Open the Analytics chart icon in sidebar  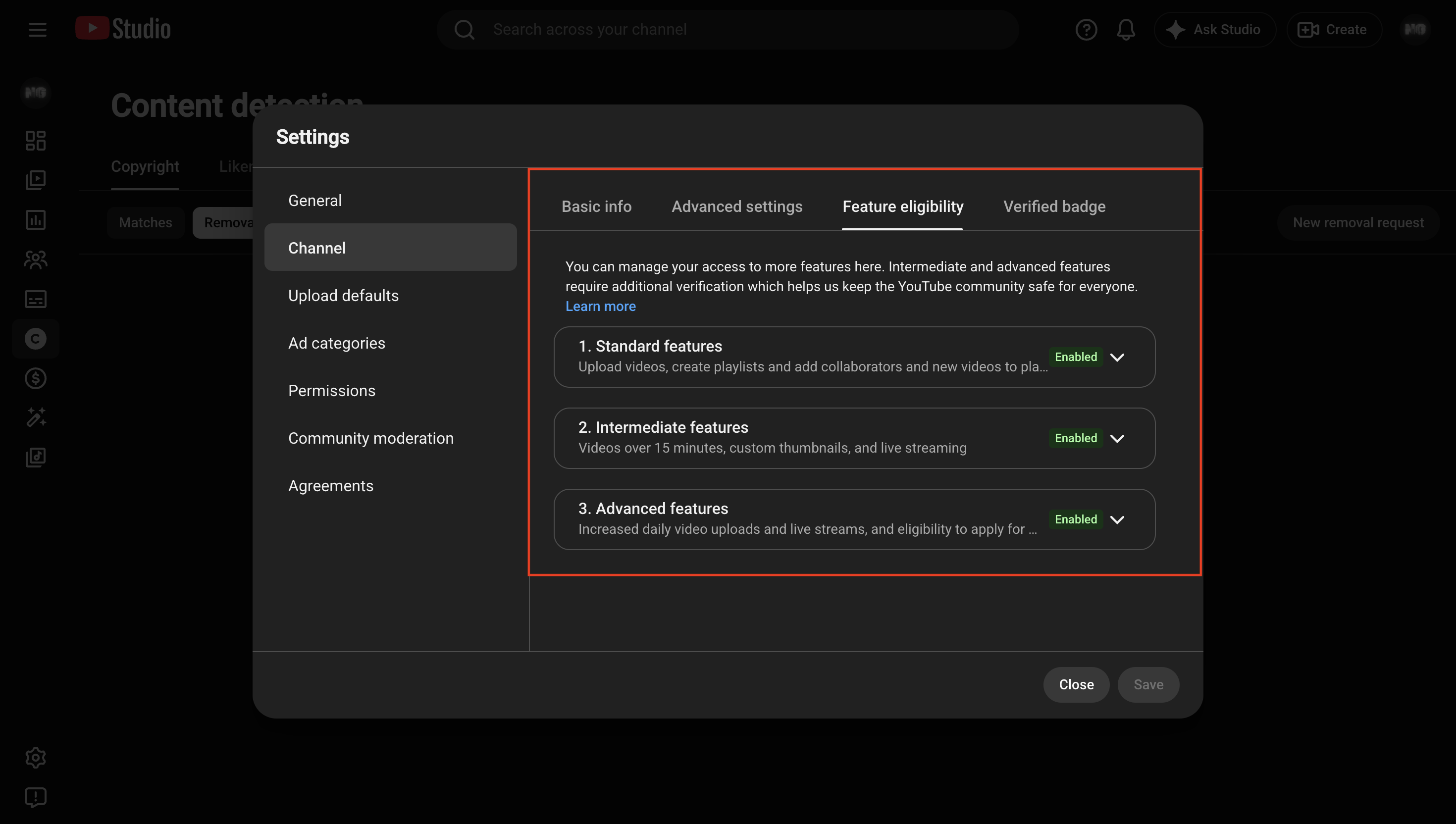35,219
